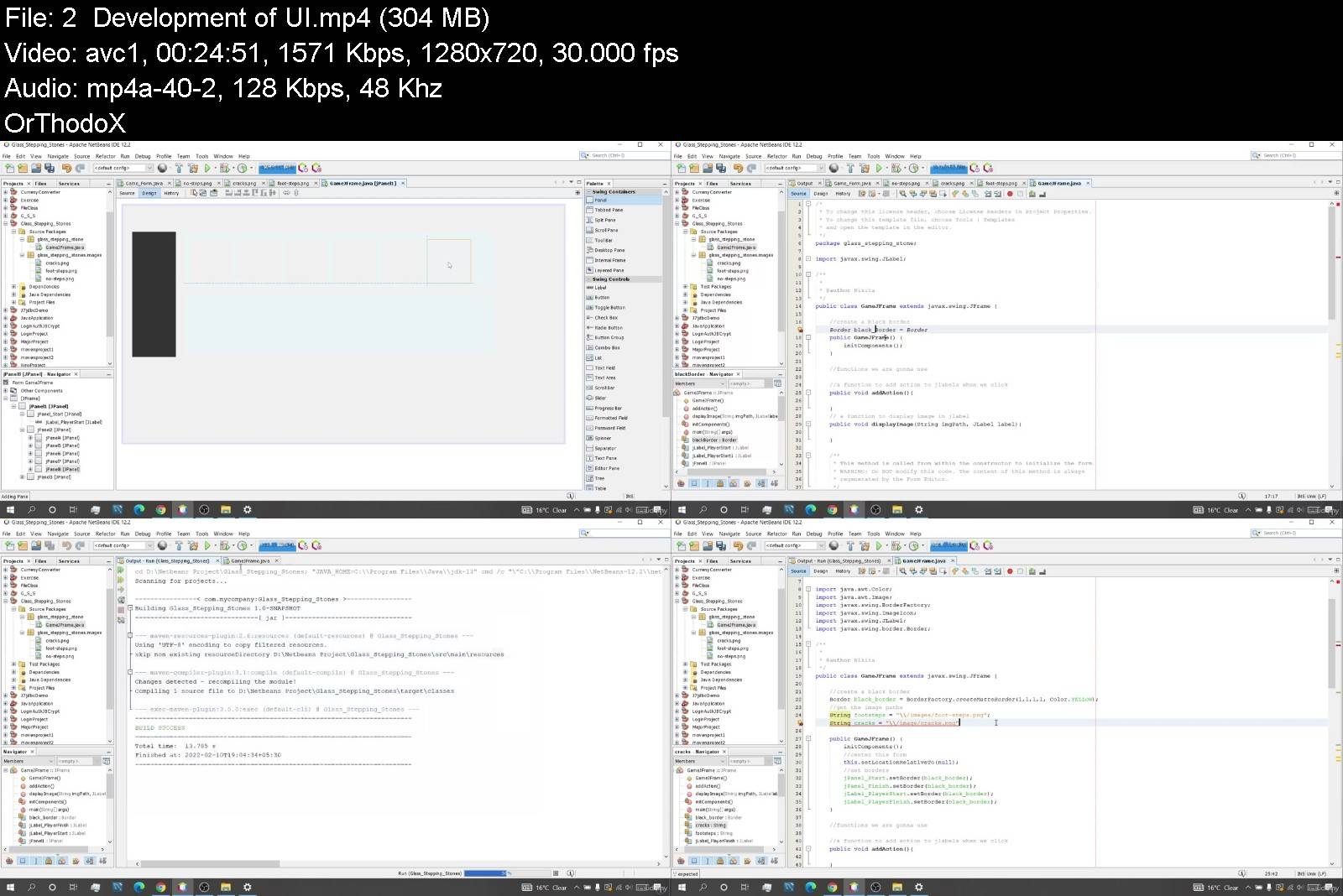Open GameJFrame.java tab in bottom-left frame
The height and width of the screenshot is (896, 1343).
(250, 560)
